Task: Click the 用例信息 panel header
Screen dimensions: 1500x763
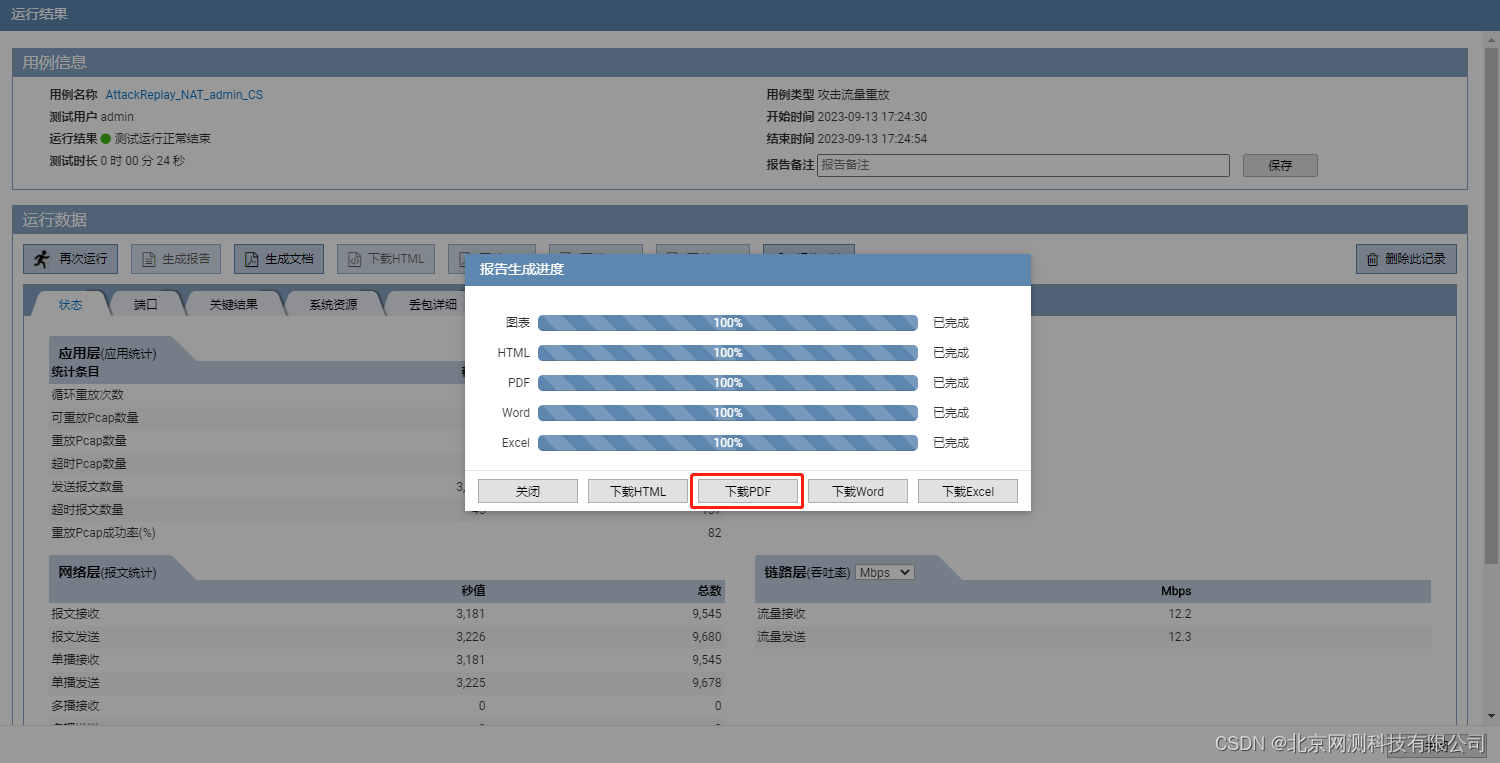Action: click(x=740, y=62)
